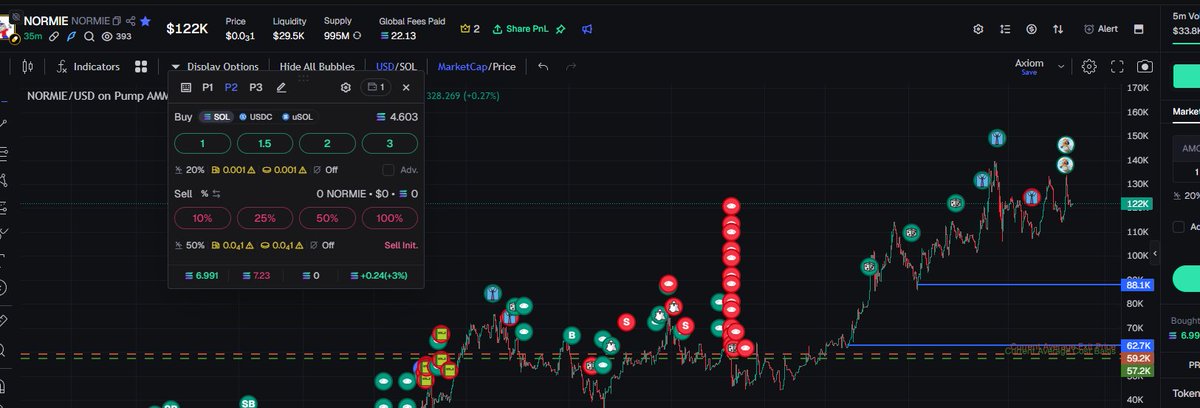Toggle the Sell percent switch arrows

point(215,193)
